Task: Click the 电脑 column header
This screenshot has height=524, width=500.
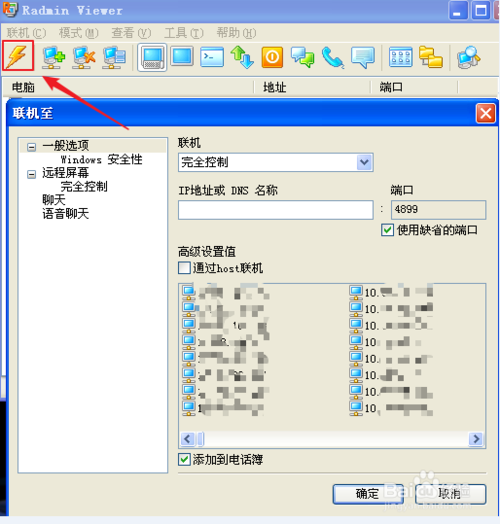Action: pyautogui.click(x=128, y=87)
